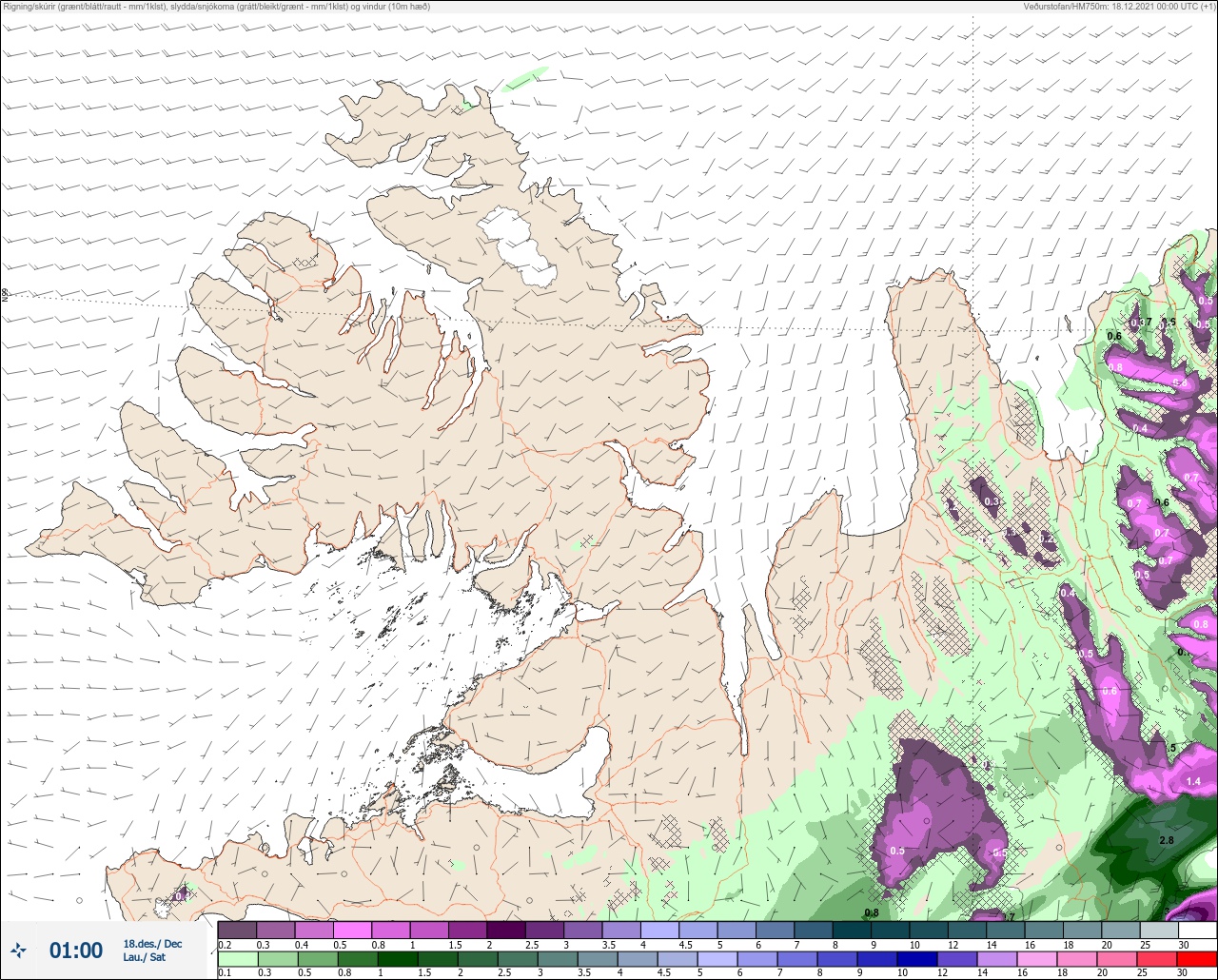1218x980 pixels.
Task: Pick the dark green legend swatch labeled 1
Action: (x=398, y=959)
